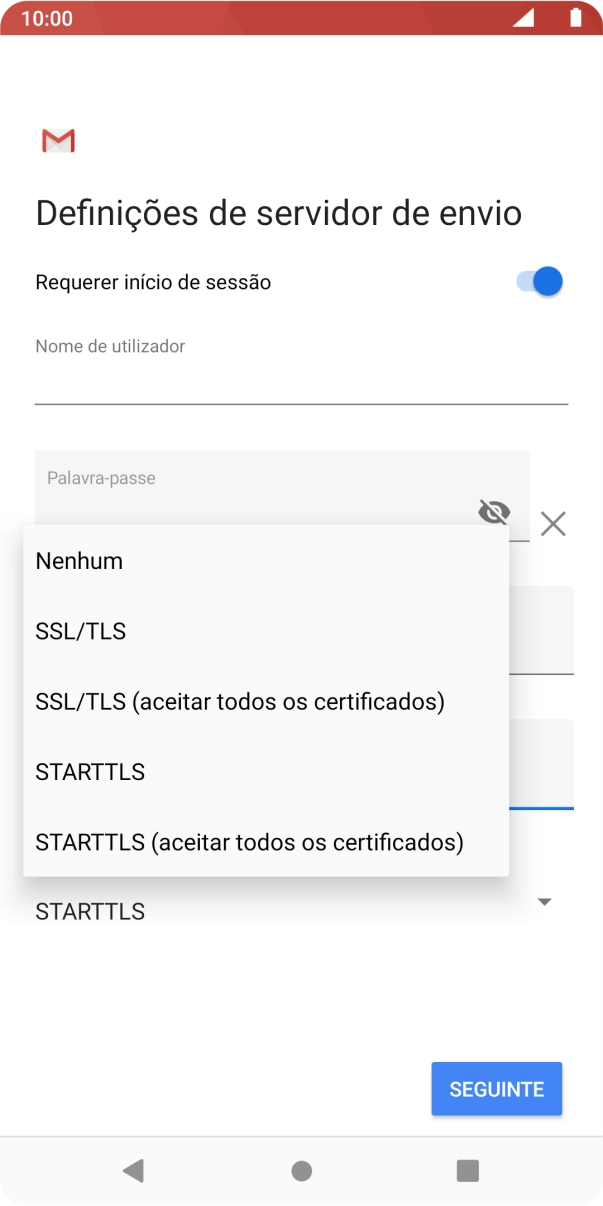Viewport: 603px width, 1206px height.
Task: Open the STARTTLS security dropdown arrow
Action: tap(543, 901)
